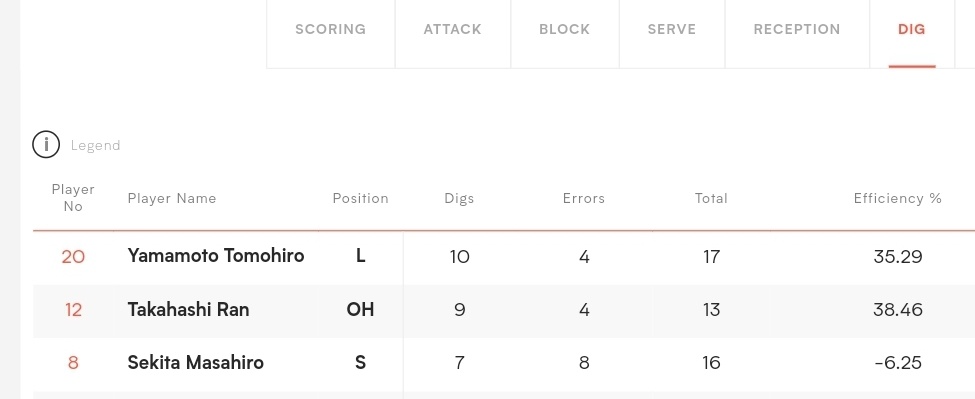Sort table by Player Name header
This screenshot has height=399, width=975.
point(172,198)
